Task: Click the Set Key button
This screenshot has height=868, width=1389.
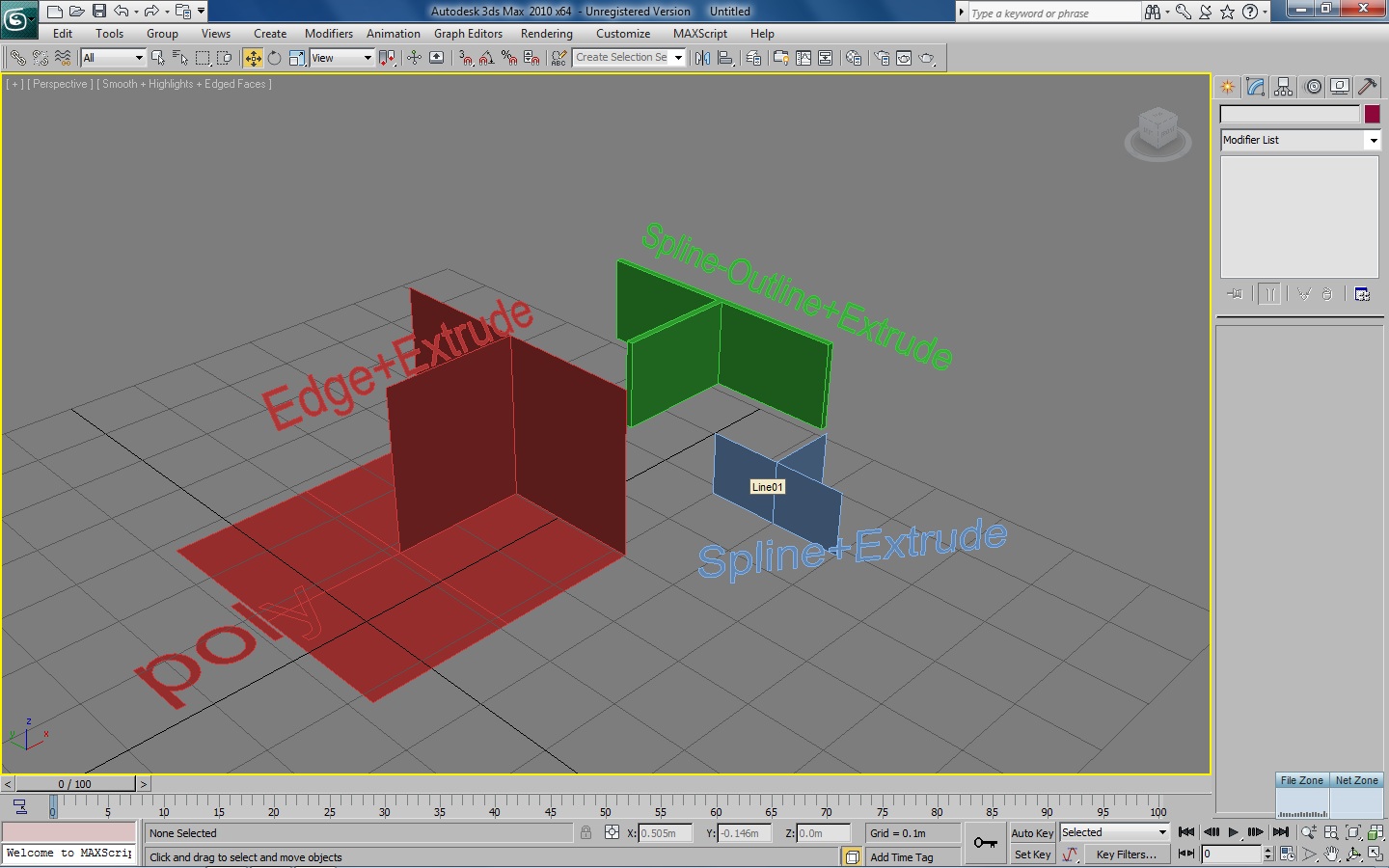Action: pos(1032,854)
